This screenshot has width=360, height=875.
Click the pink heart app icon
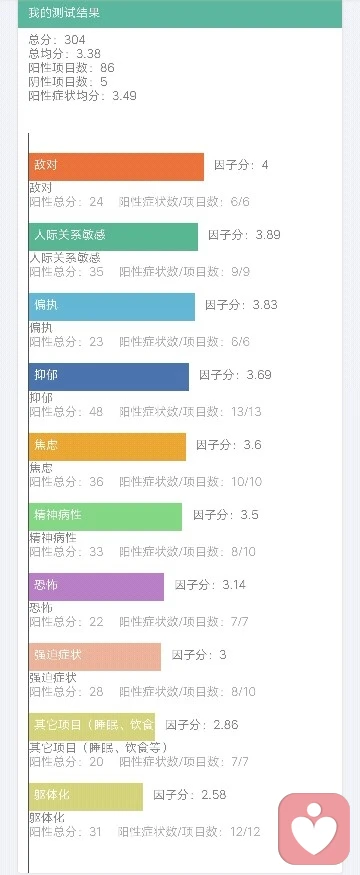click(x=314, y=829)
